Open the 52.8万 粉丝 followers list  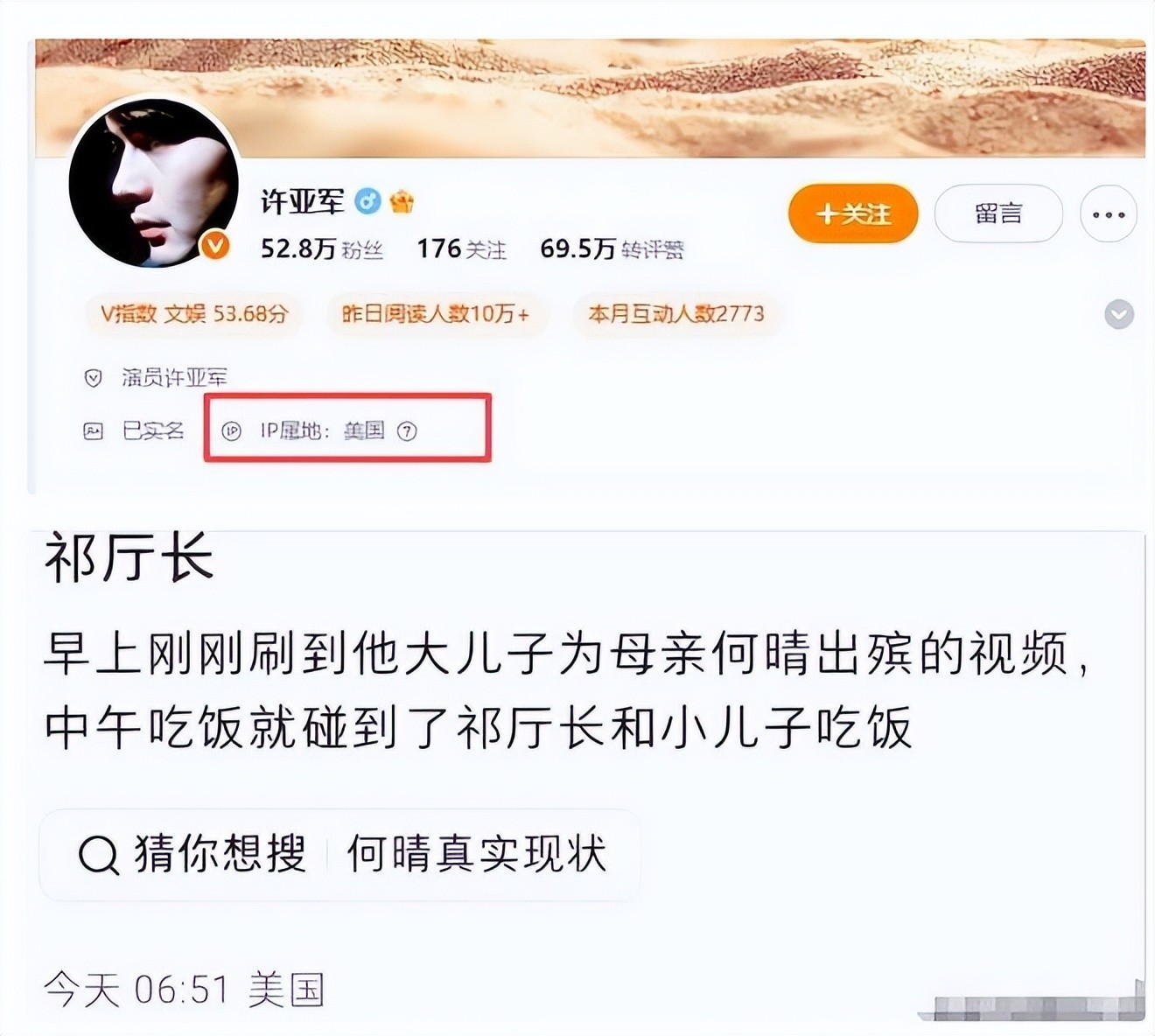tap(322, 249)
